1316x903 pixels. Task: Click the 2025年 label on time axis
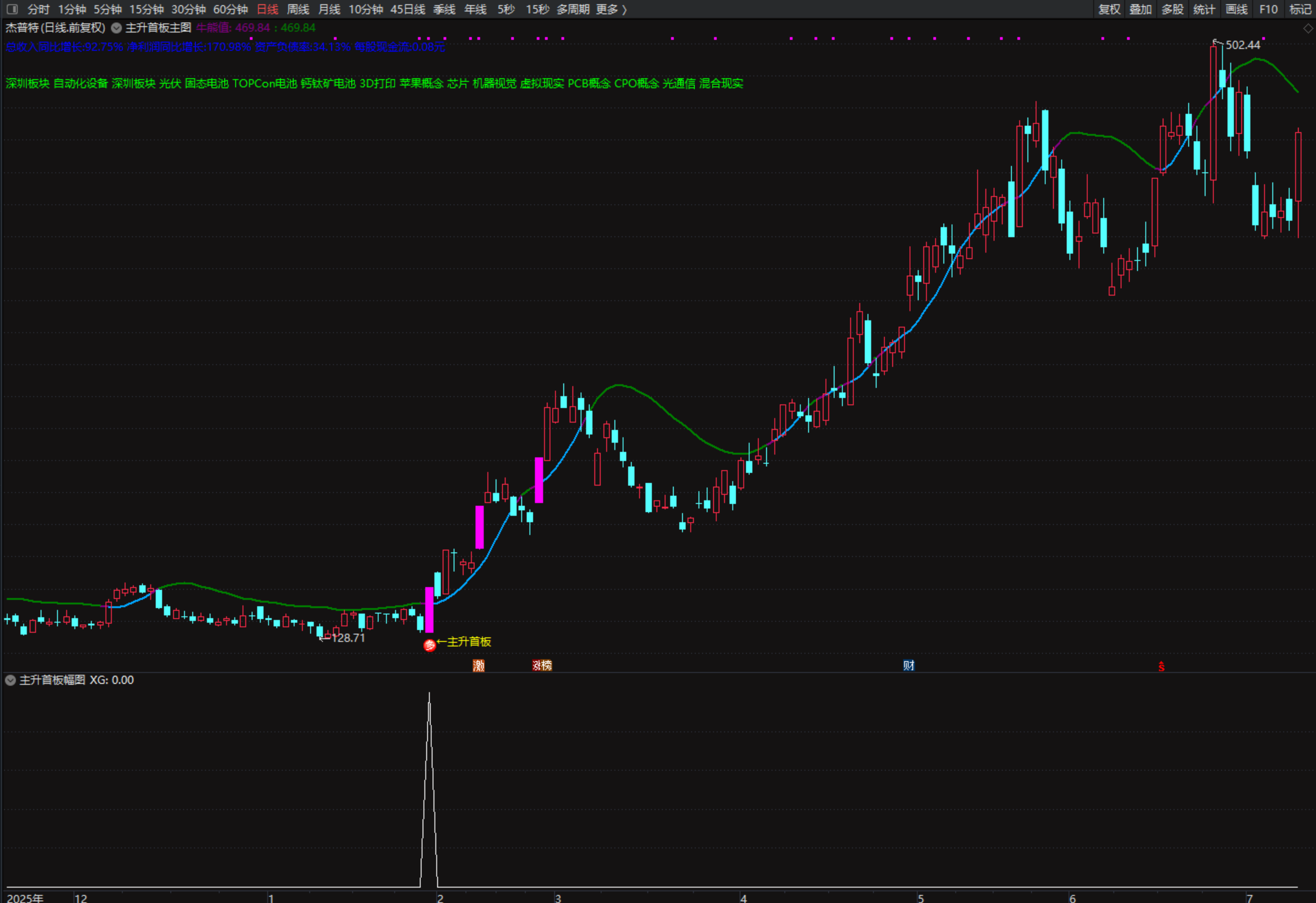pos(25,898)
